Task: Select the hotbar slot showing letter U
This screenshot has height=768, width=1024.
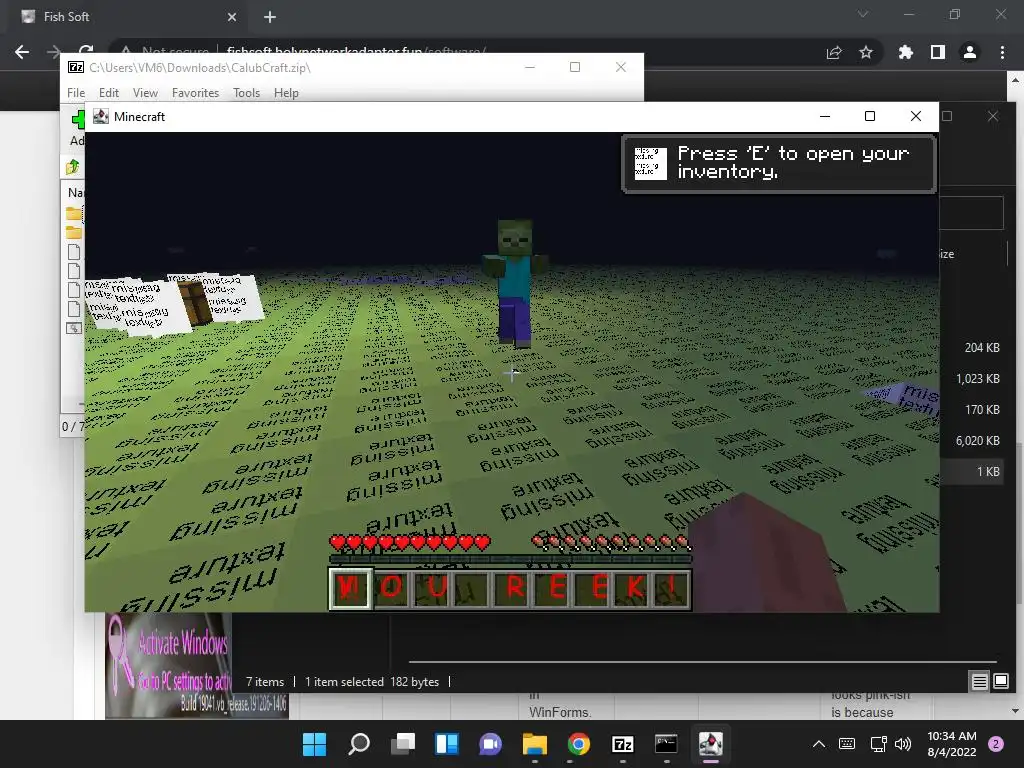Action: 432,588
